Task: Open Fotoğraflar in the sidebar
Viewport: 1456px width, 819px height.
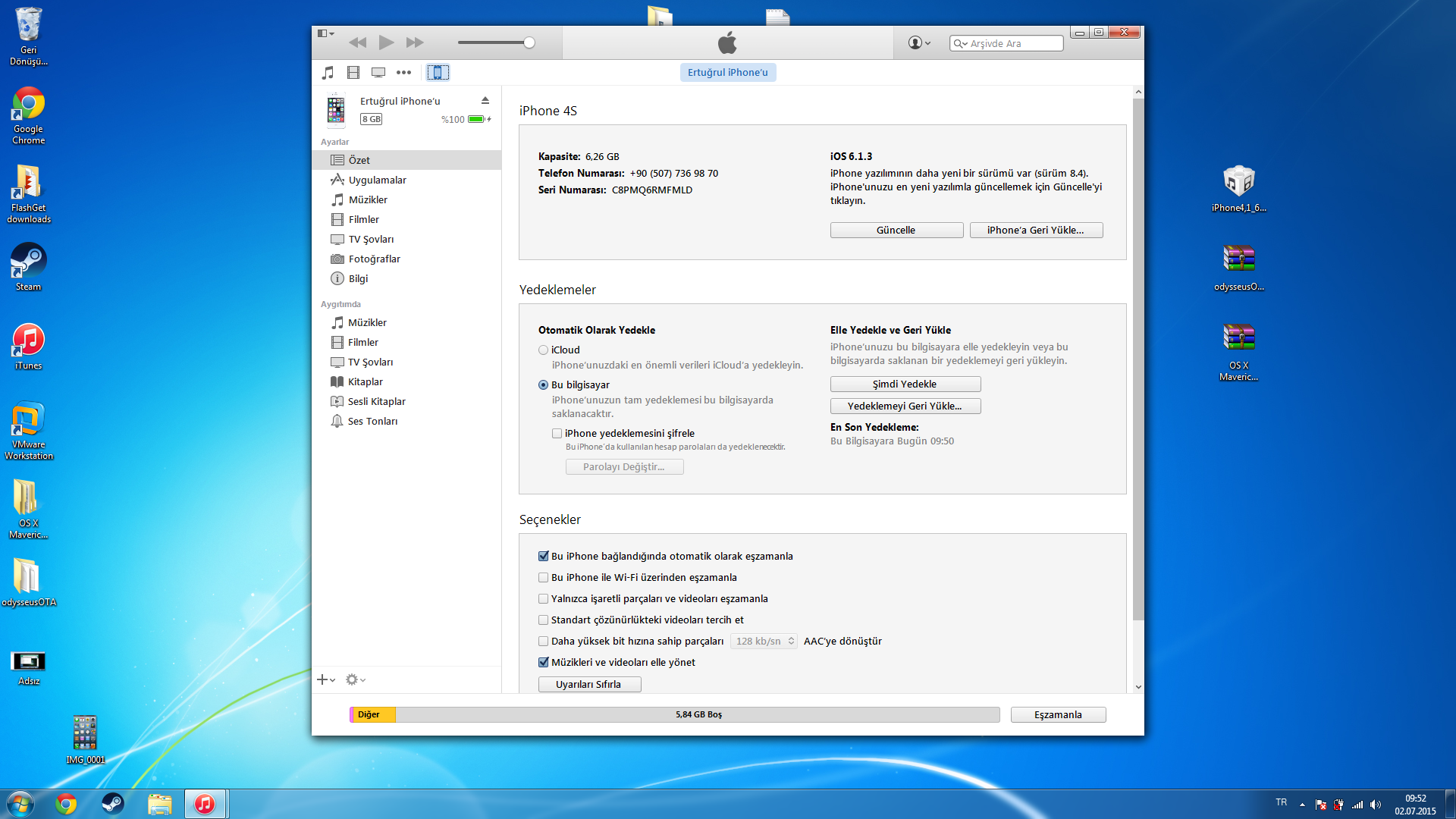Action: (x=406, y=259)
